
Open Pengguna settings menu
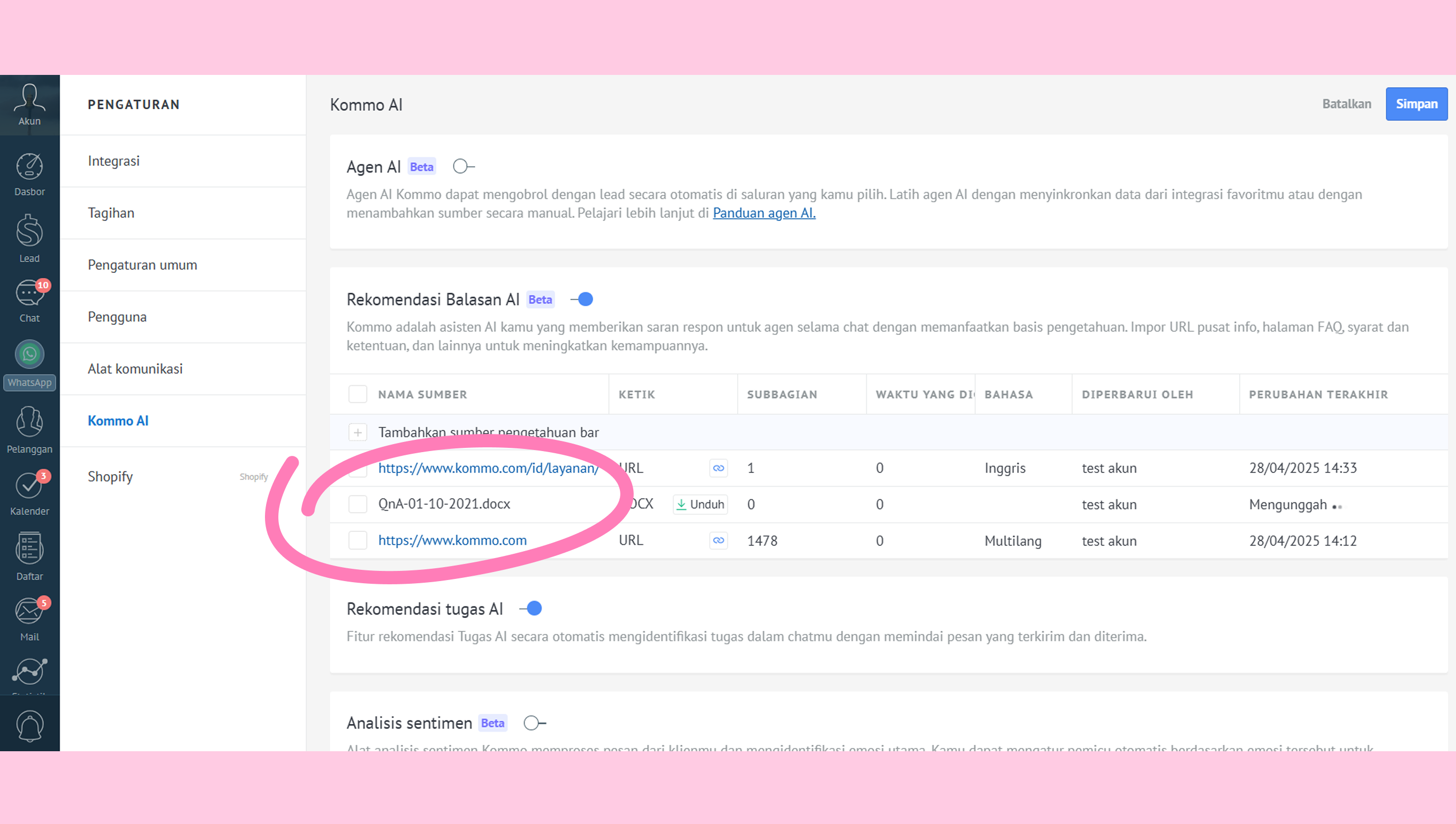[183, 317]
